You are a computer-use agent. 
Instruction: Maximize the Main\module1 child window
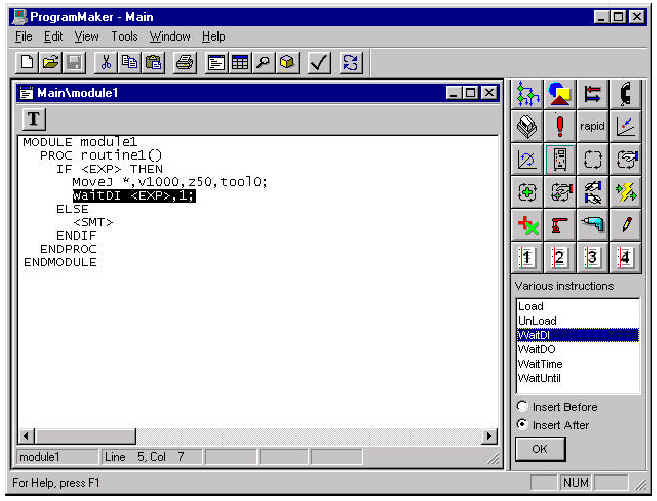471,93
